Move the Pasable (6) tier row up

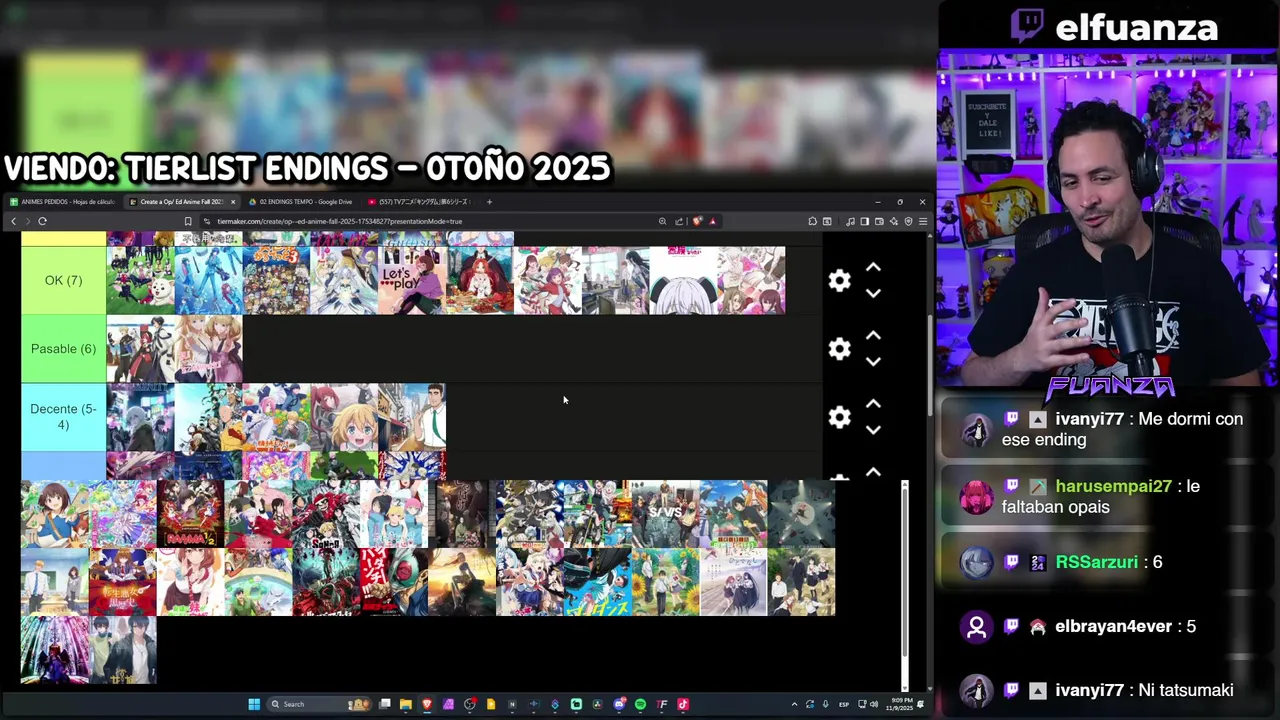coord(873,336)
